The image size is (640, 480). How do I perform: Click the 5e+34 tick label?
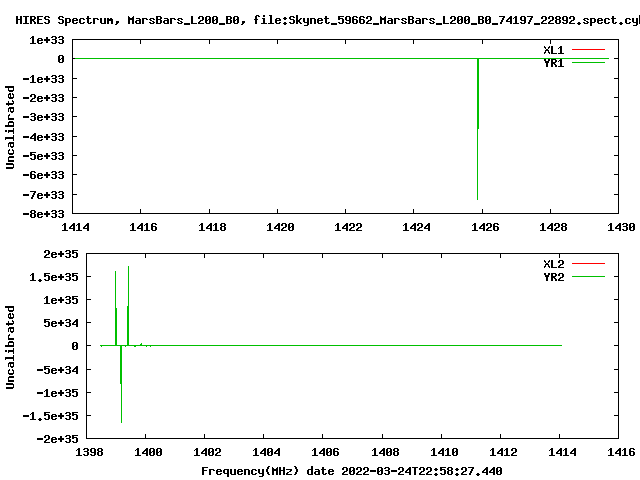point(60,323)
